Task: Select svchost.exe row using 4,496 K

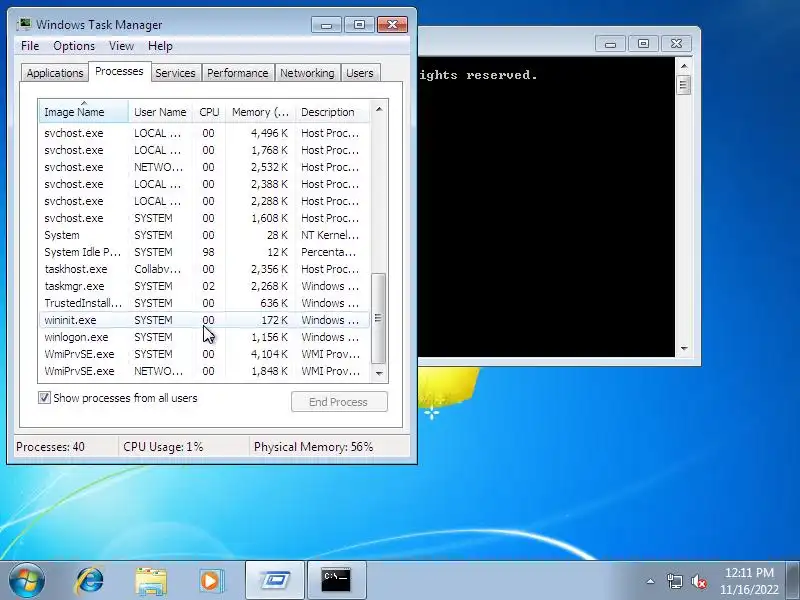Action: coord(204,133)
